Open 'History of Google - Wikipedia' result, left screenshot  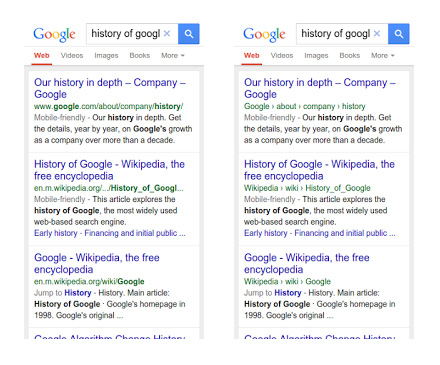(x=109, y=170)
